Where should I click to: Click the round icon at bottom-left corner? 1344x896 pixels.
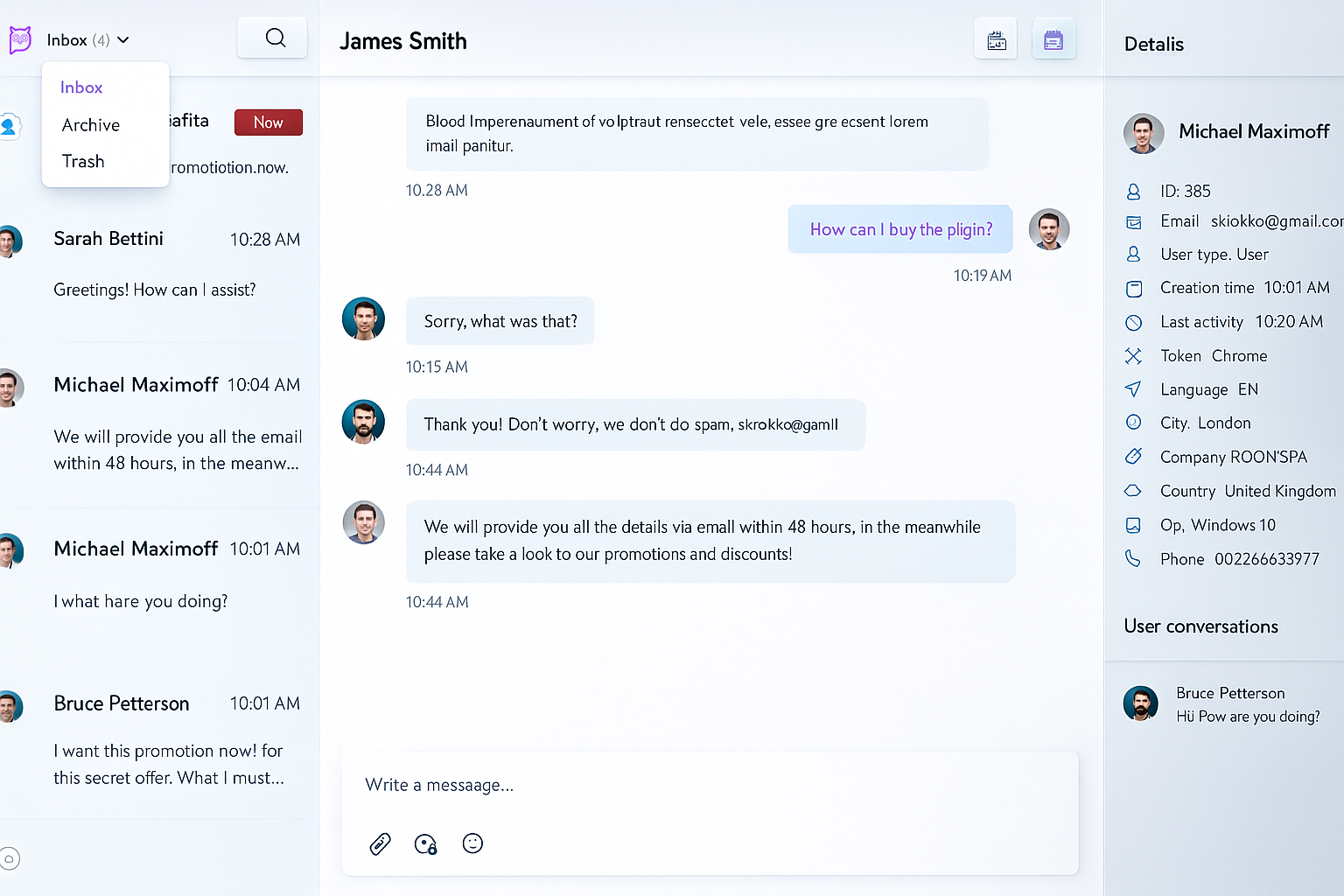[x=10, y=858]
